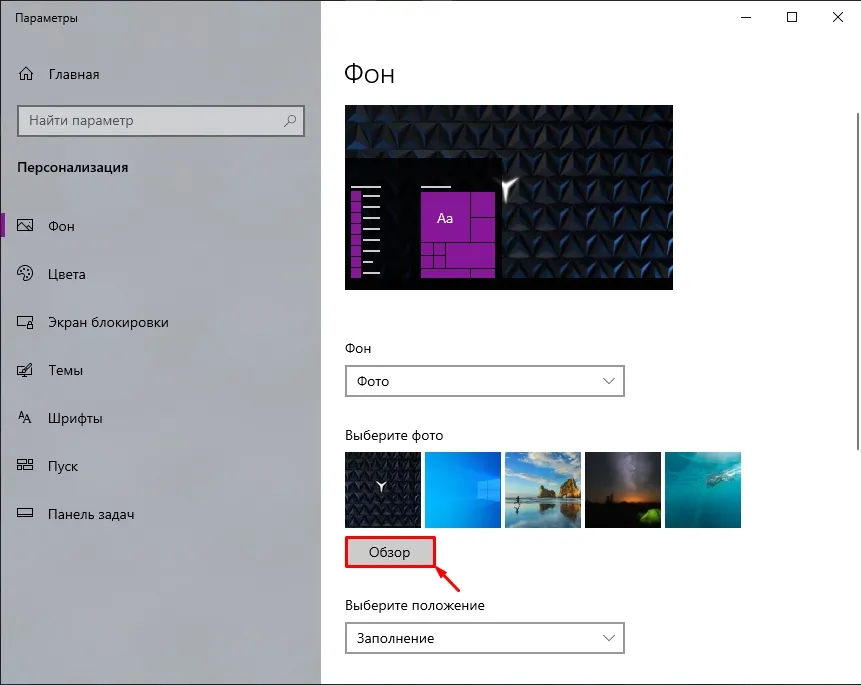
Task: Choose the blue Windows logo wallpaper thumbnail
Action: click(463, 489)
